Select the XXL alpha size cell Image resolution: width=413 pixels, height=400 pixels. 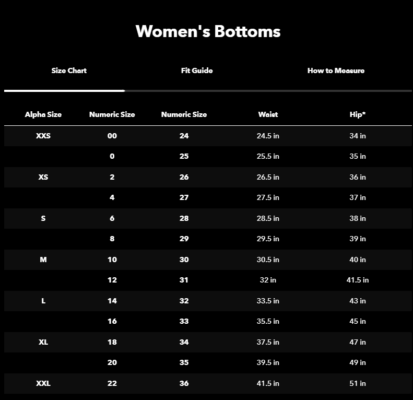[x=43, y=383]
